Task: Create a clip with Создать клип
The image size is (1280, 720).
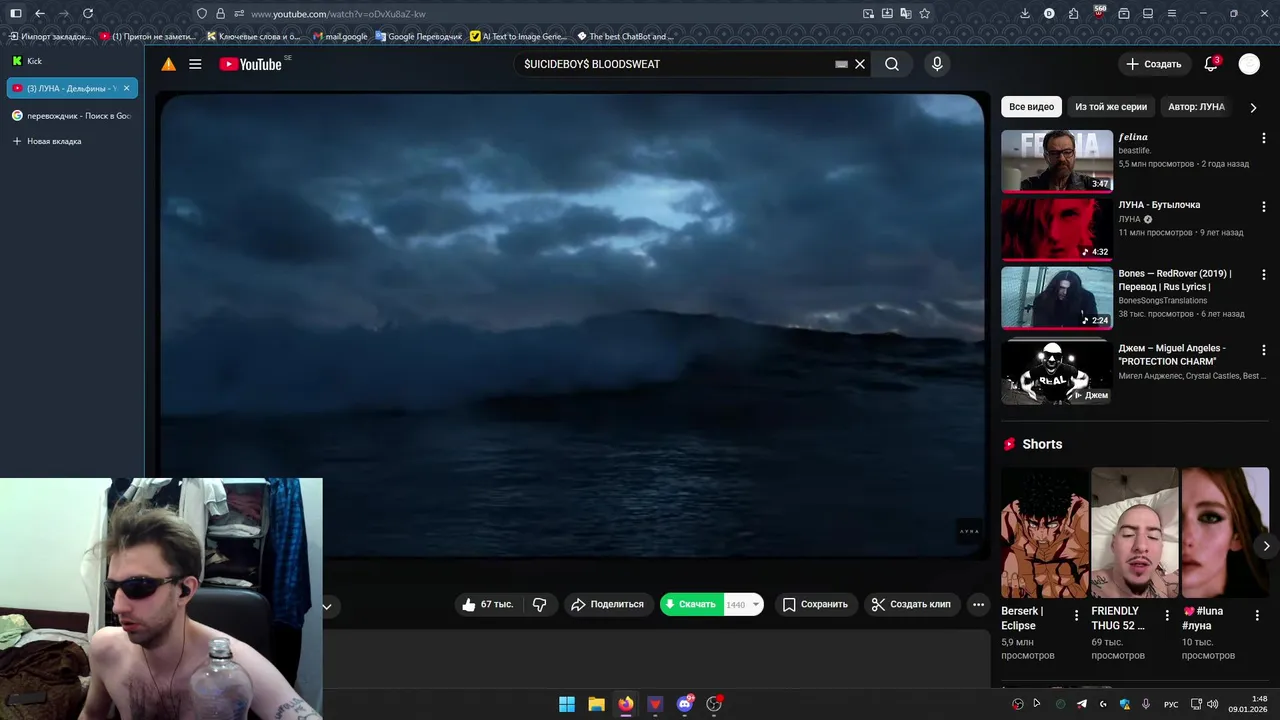Action: click(x=911, y=604)
